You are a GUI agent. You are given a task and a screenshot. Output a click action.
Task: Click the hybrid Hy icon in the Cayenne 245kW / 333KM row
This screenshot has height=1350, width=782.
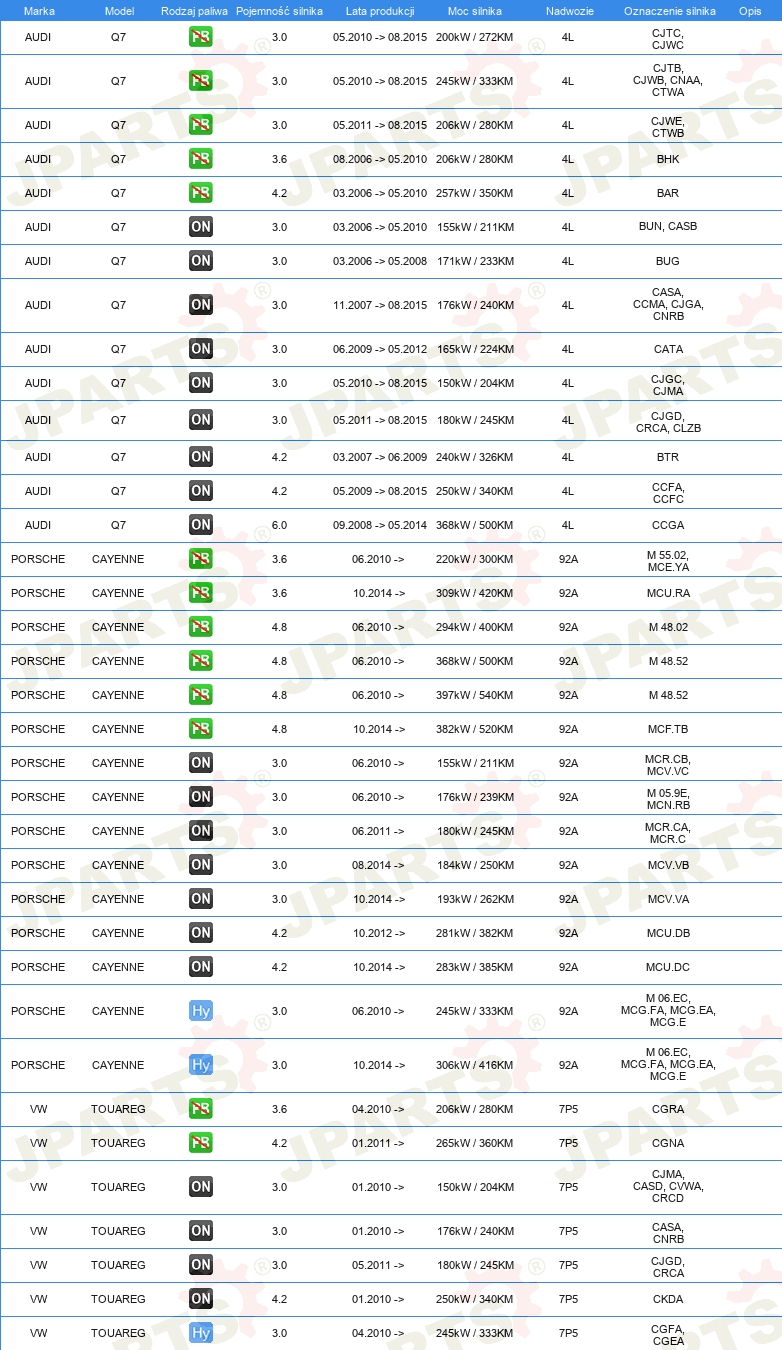[201, 1011]
